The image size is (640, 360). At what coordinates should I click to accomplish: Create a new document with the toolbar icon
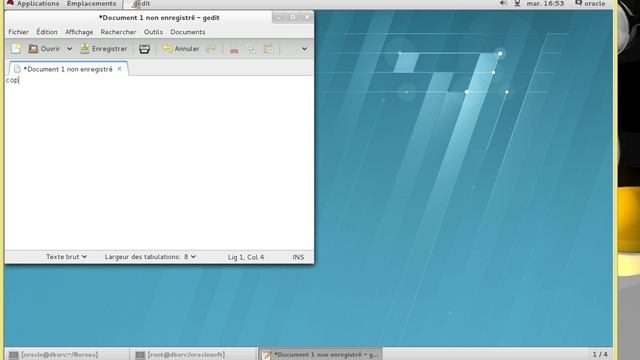(x=16, y=49)
